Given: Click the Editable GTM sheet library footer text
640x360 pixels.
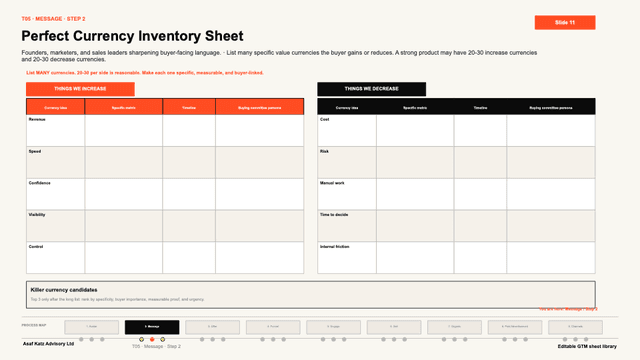Looking at the screenshot, I should click(587, 346).
